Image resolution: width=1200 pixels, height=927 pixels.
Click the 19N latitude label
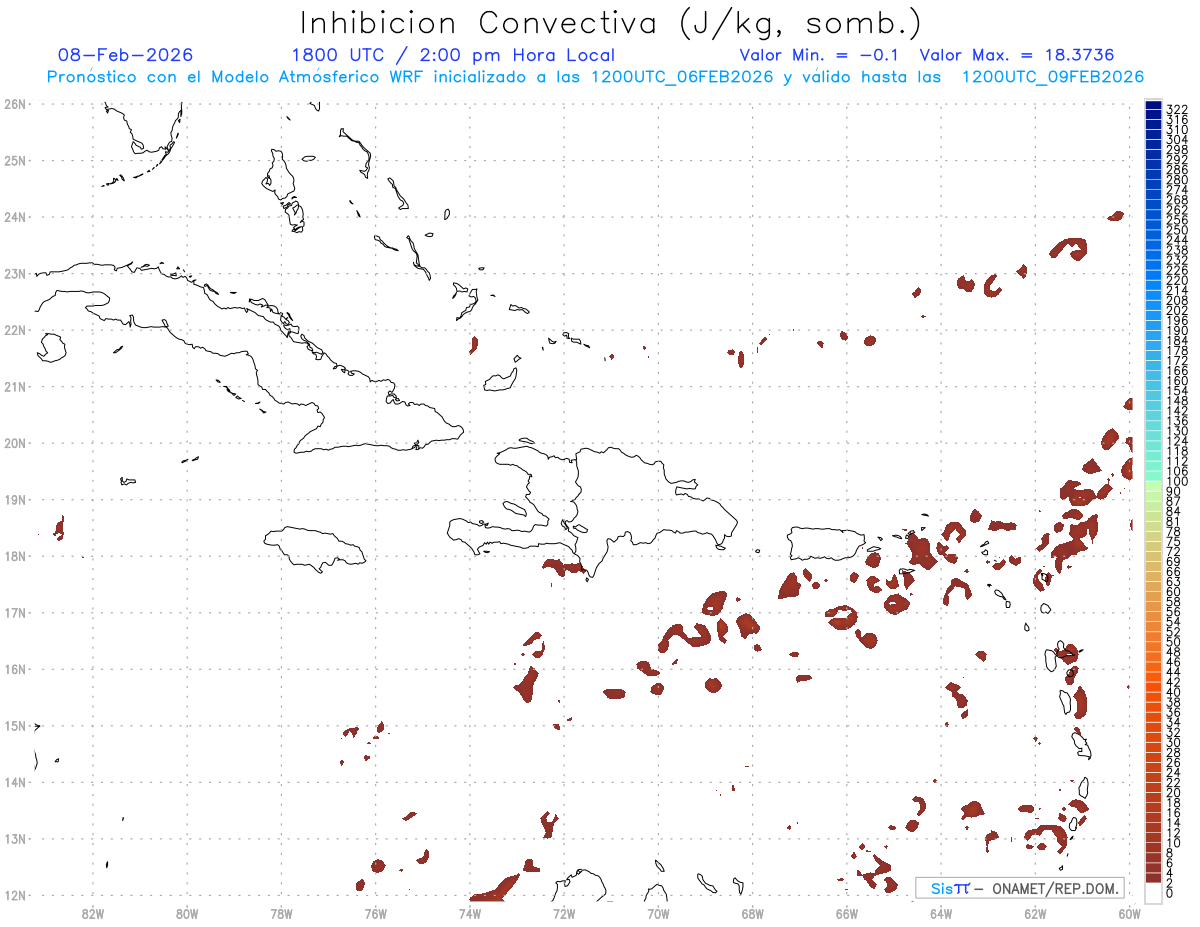(14, 499)
